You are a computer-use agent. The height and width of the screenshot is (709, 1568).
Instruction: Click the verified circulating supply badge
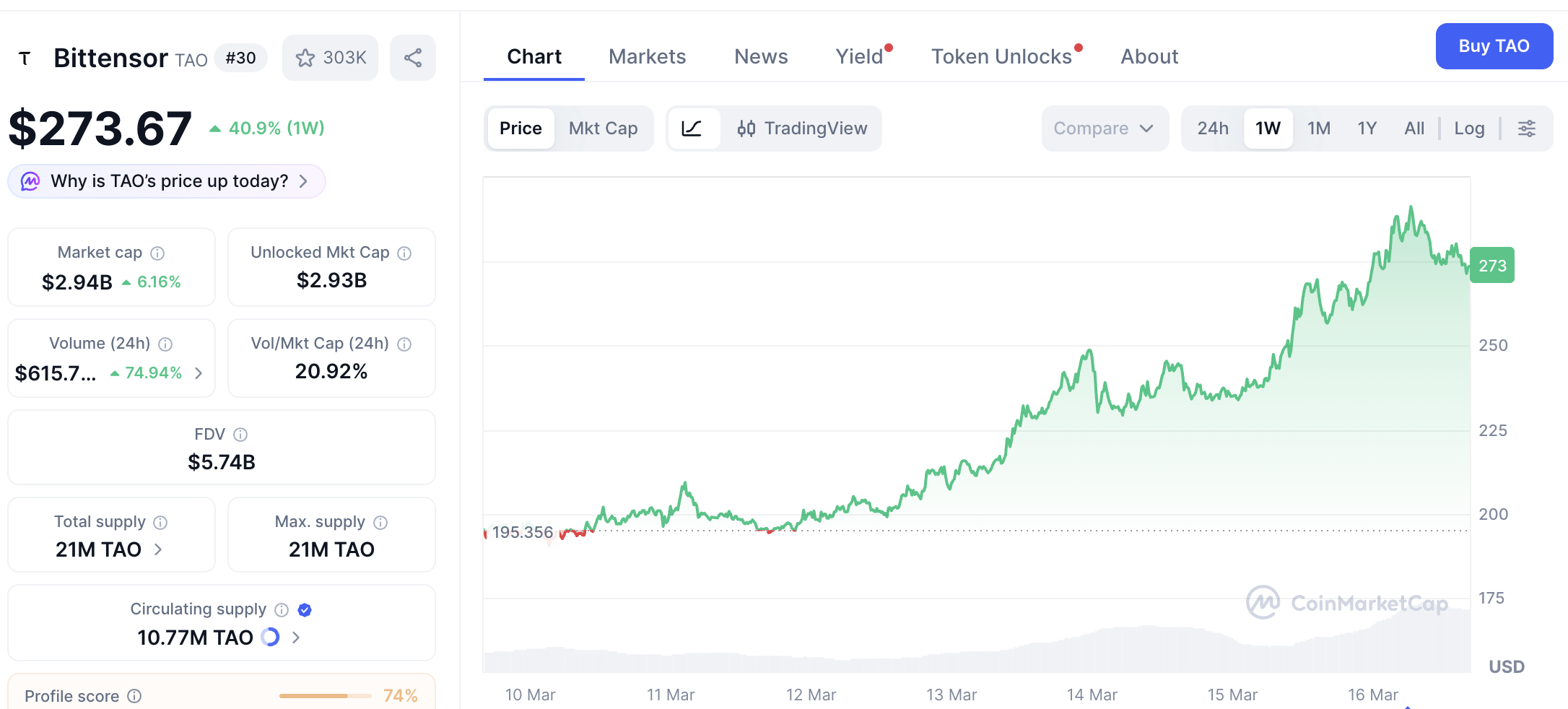pyautogui.click(x=305, y=610)
